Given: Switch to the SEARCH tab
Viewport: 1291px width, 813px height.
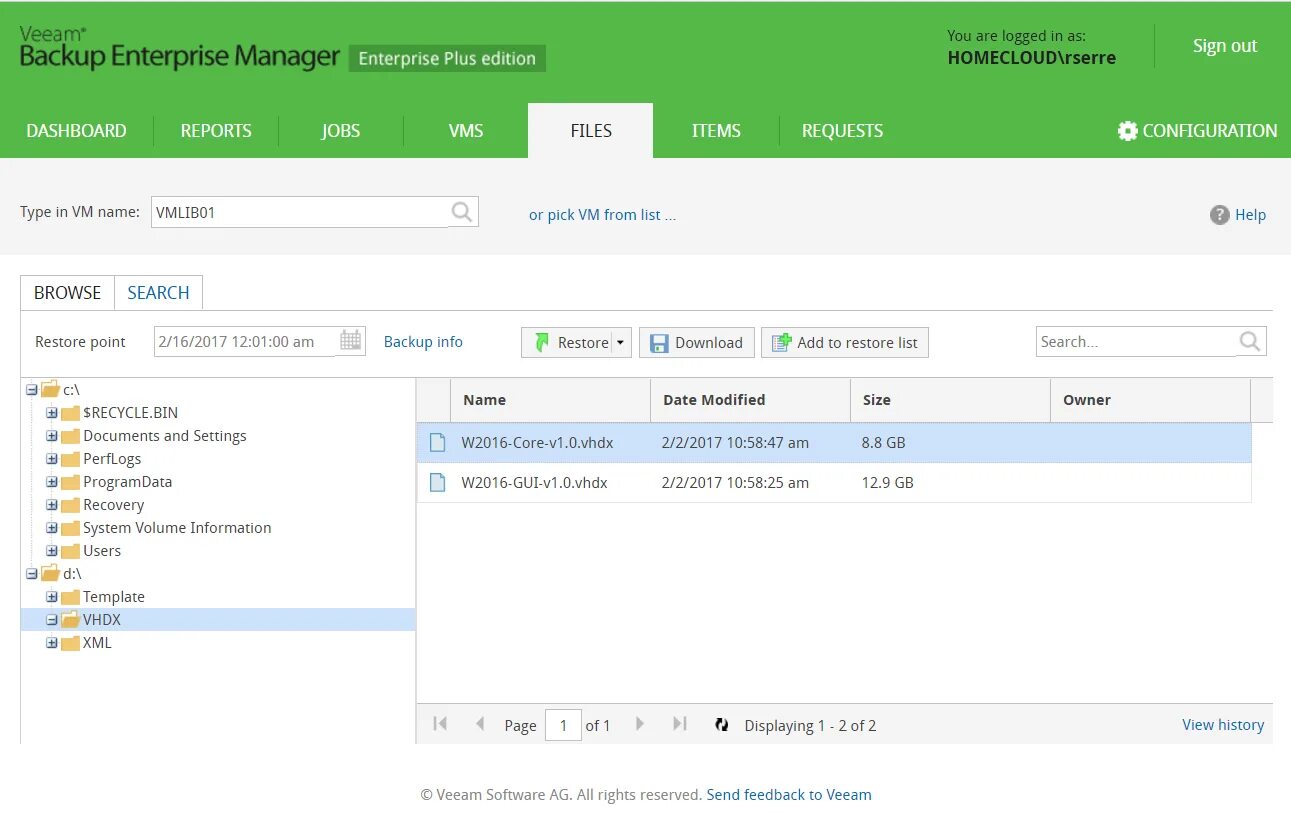Looking at the screenshot, I should [158, 292].
